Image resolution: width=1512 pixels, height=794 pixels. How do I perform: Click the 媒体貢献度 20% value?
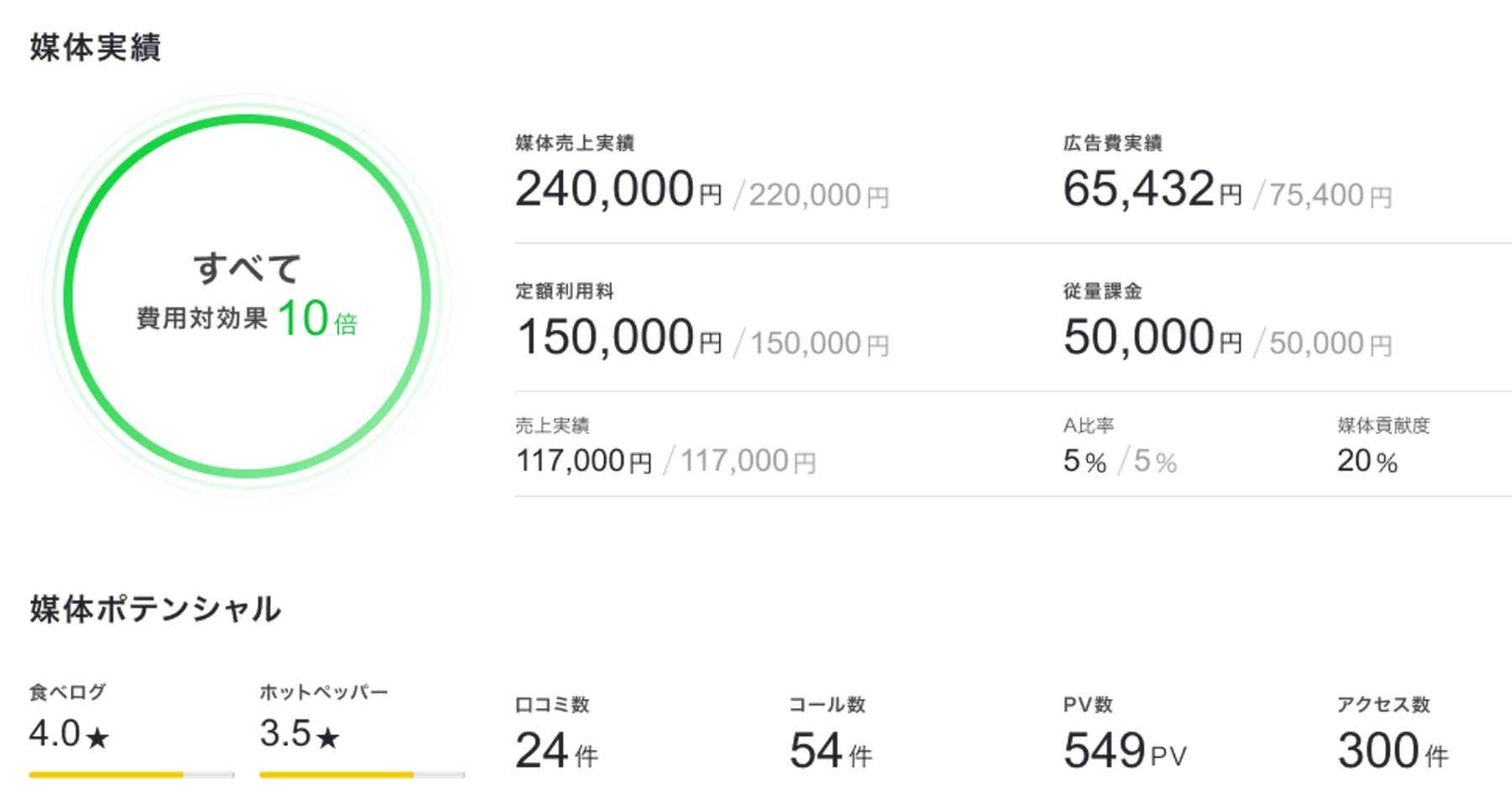1367,460
